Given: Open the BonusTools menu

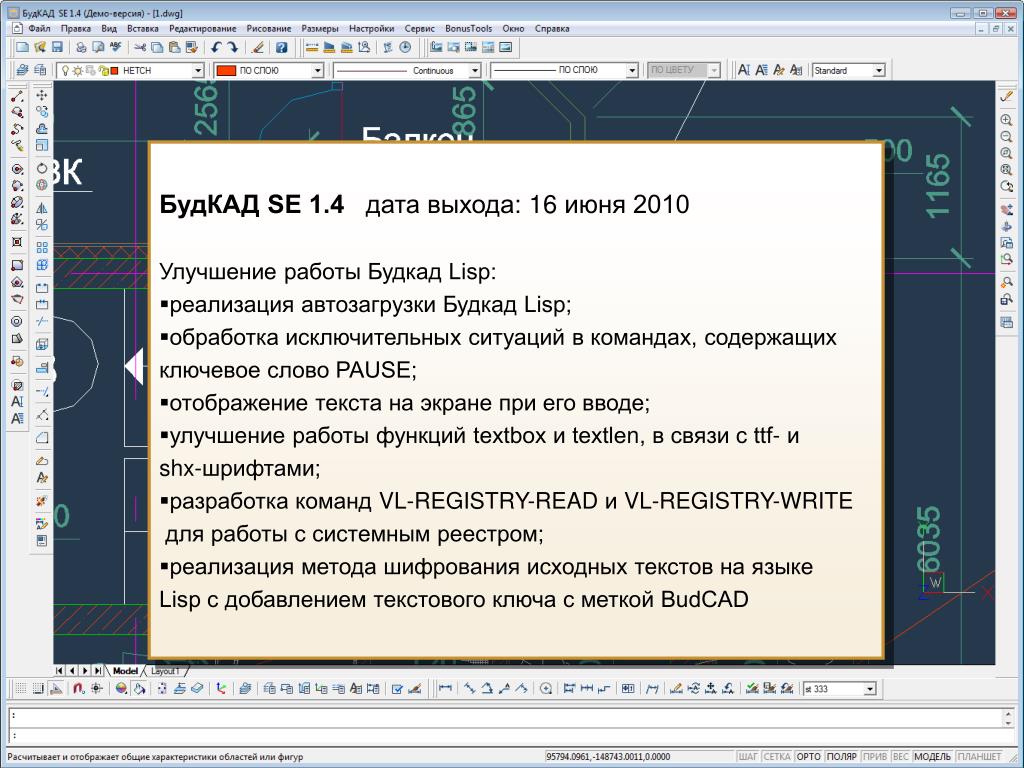Looking at the screenshot, I should tap(468, 29).
